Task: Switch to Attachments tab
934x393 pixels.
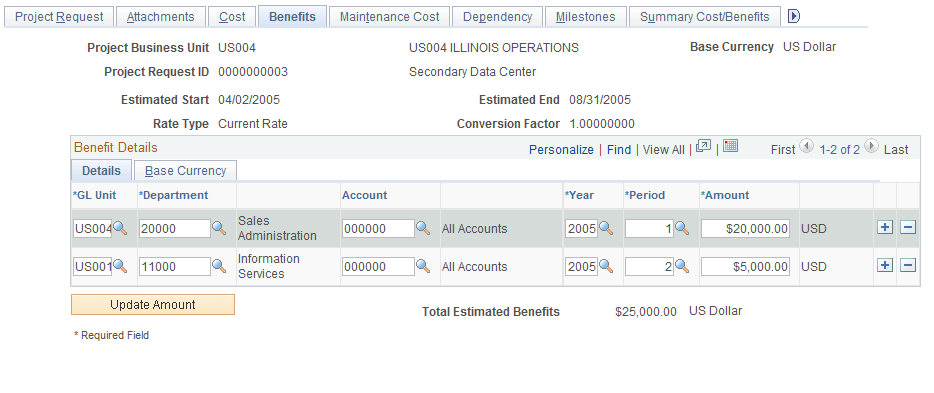Action: 161,17
